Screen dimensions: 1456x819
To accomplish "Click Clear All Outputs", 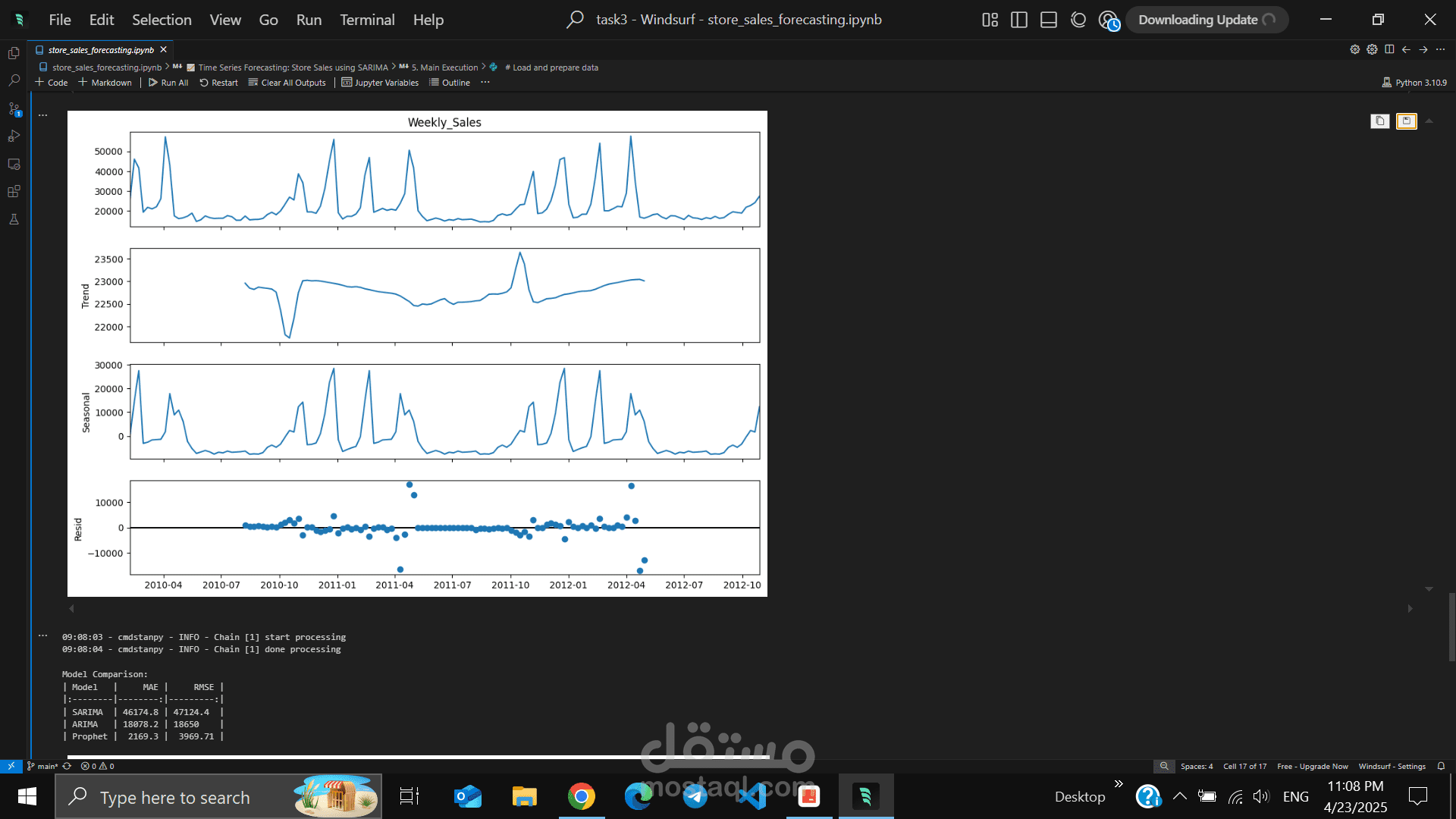I will click(287, 83).
